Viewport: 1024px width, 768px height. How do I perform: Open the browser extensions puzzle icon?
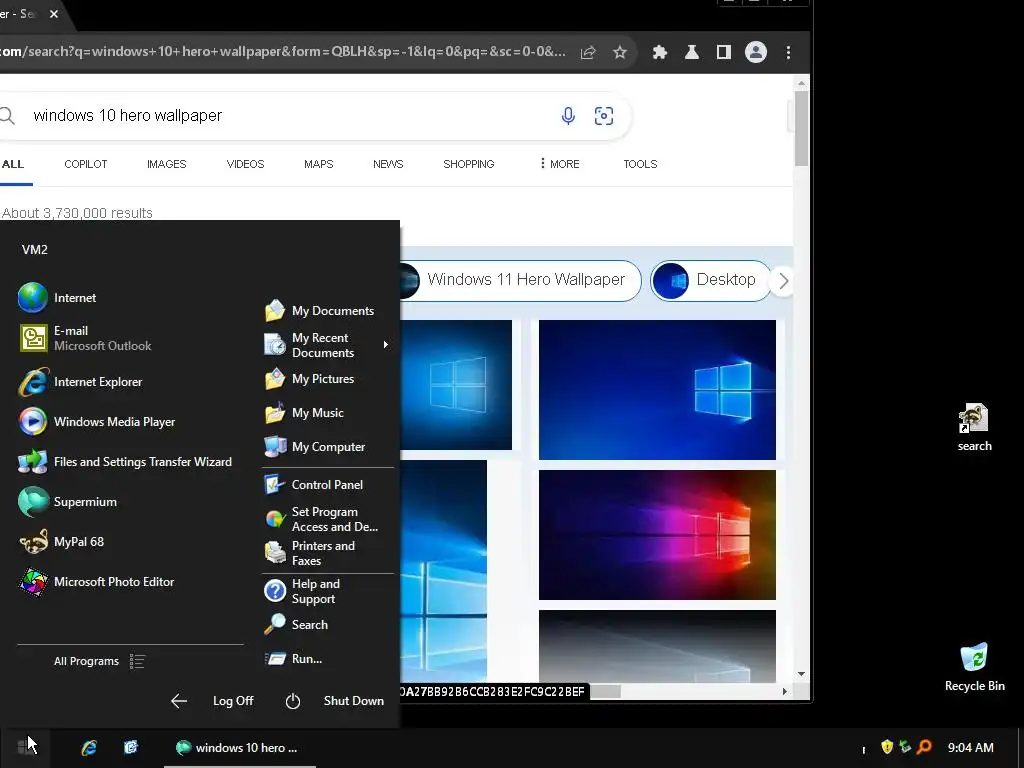[x=660, y=52]
